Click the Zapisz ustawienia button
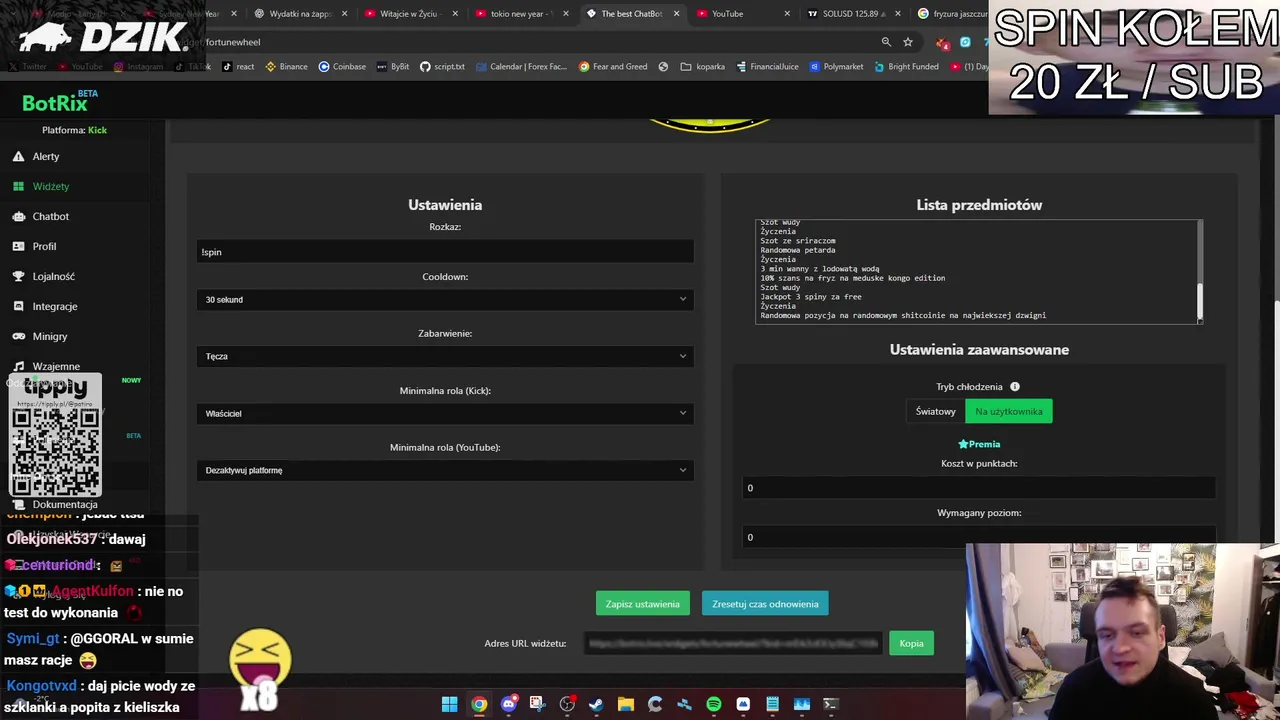Screen dimensions: 1280x720 coord(642,604)
